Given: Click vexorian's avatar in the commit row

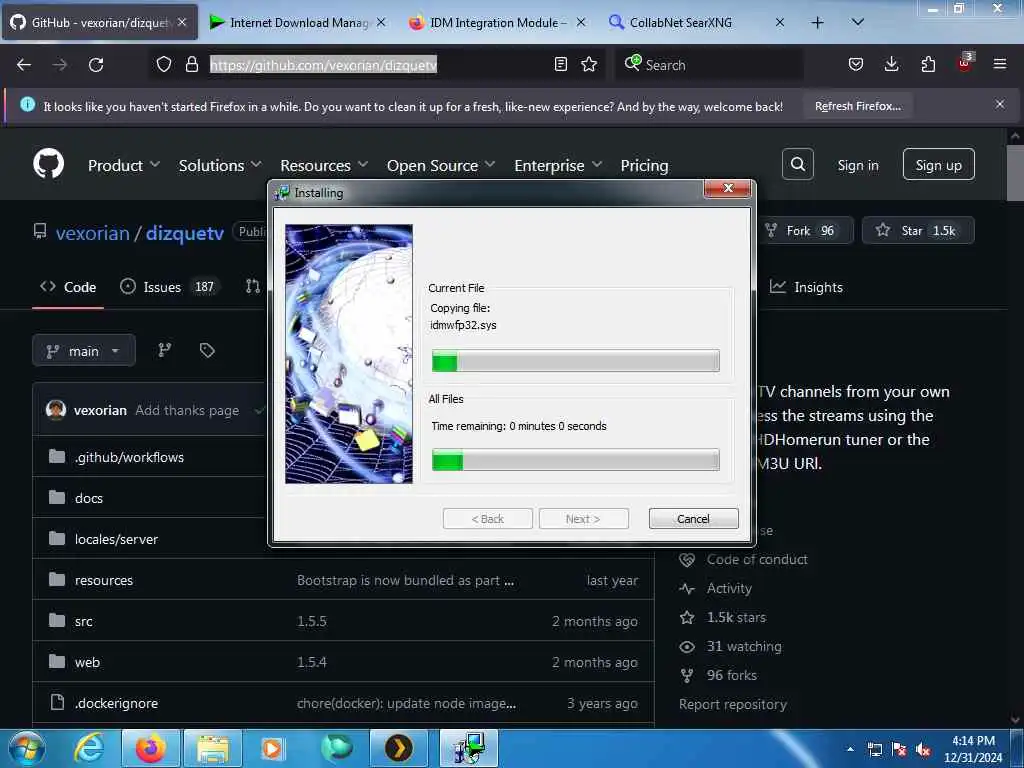Looking at the screenshot, I should pyautogui.click(x=56, y=409).
